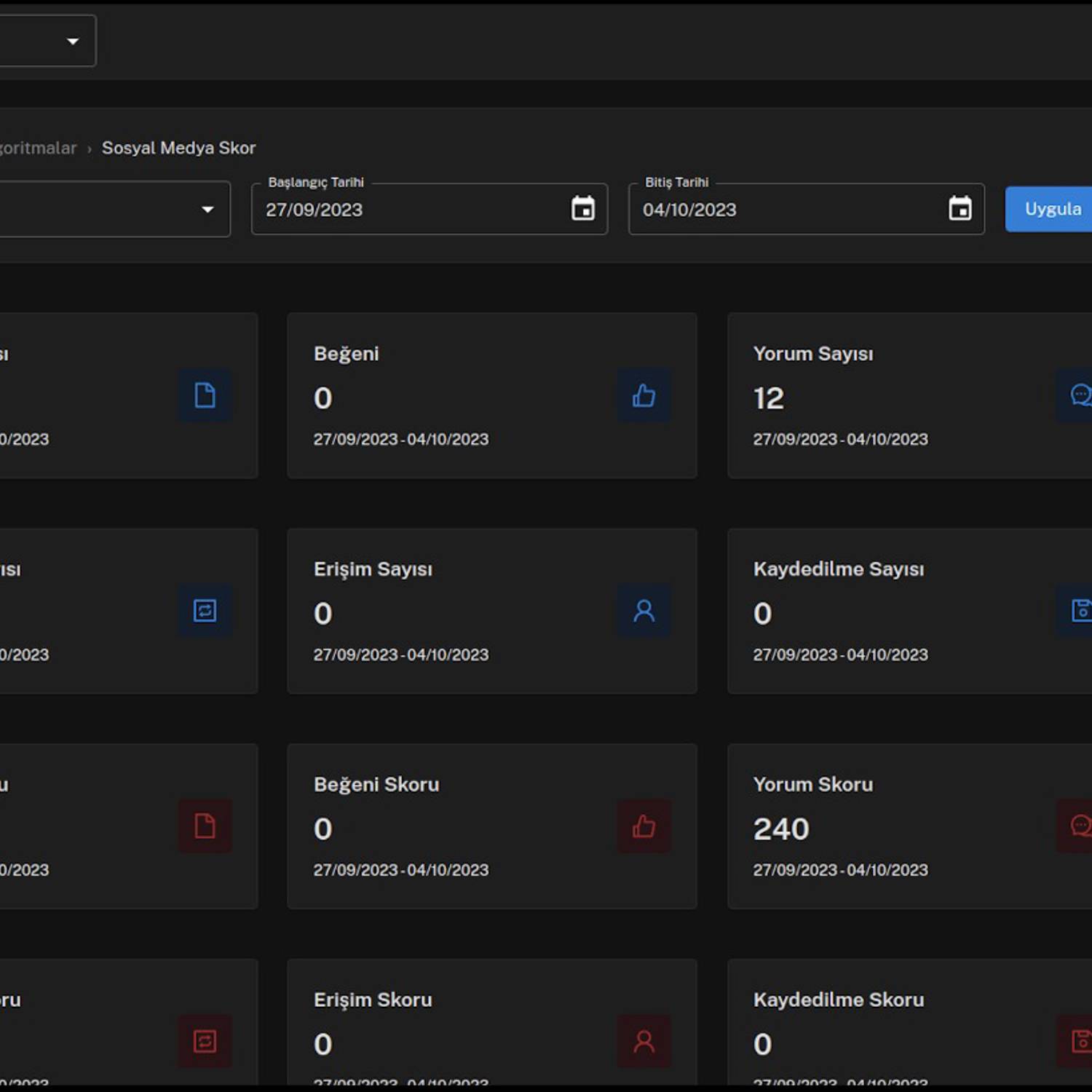Click the red save icon in Kaydedilme Skoru card
The height and width of the screenshot is (1092, 1092).
(1080, 1041)
